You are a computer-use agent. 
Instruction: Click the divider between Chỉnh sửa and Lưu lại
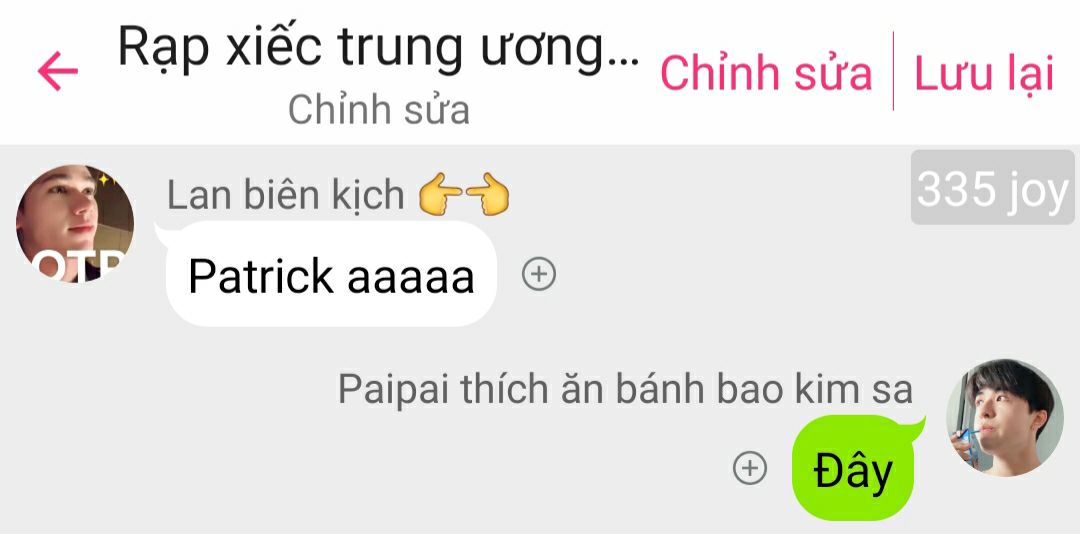pyautogui.click(x=893, y=71)
